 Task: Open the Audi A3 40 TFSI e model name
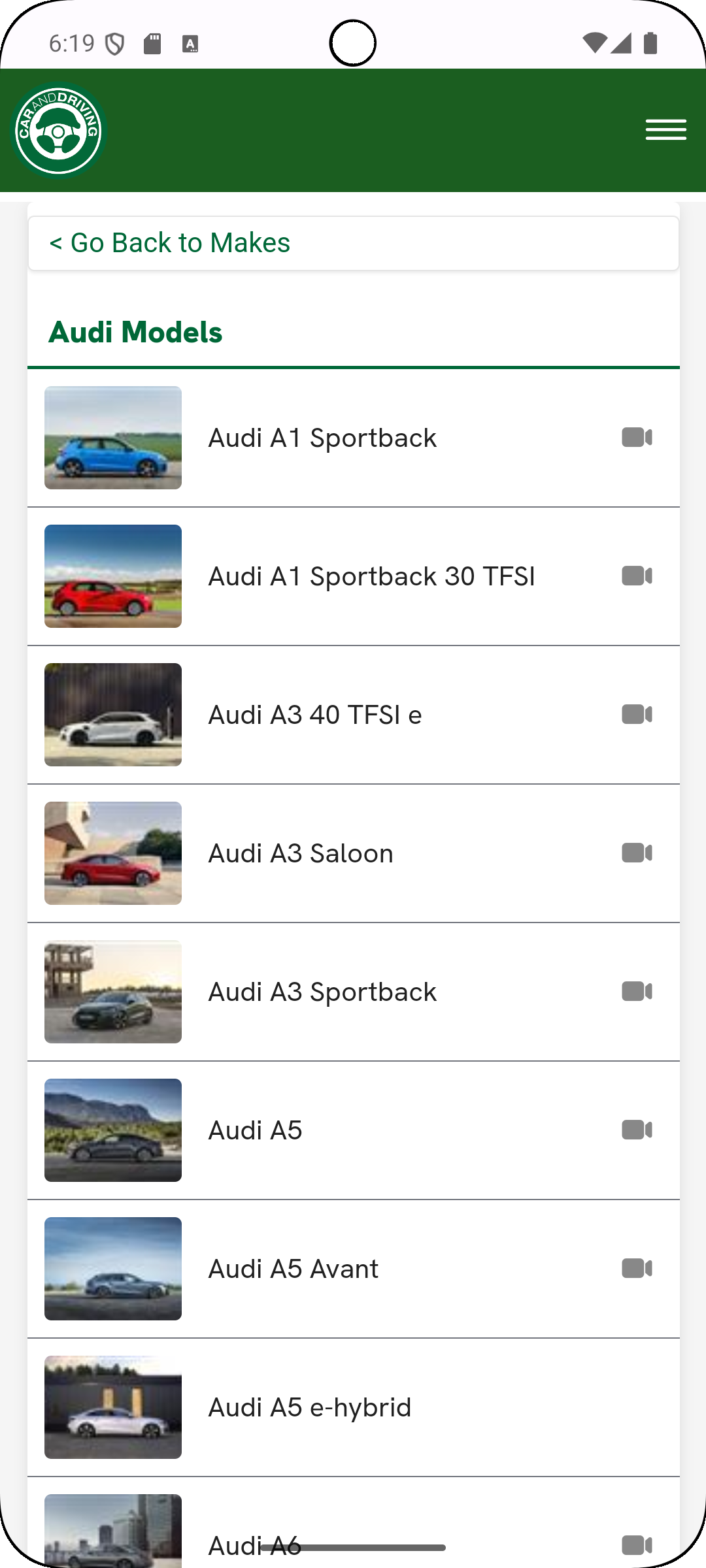(314, 715)
